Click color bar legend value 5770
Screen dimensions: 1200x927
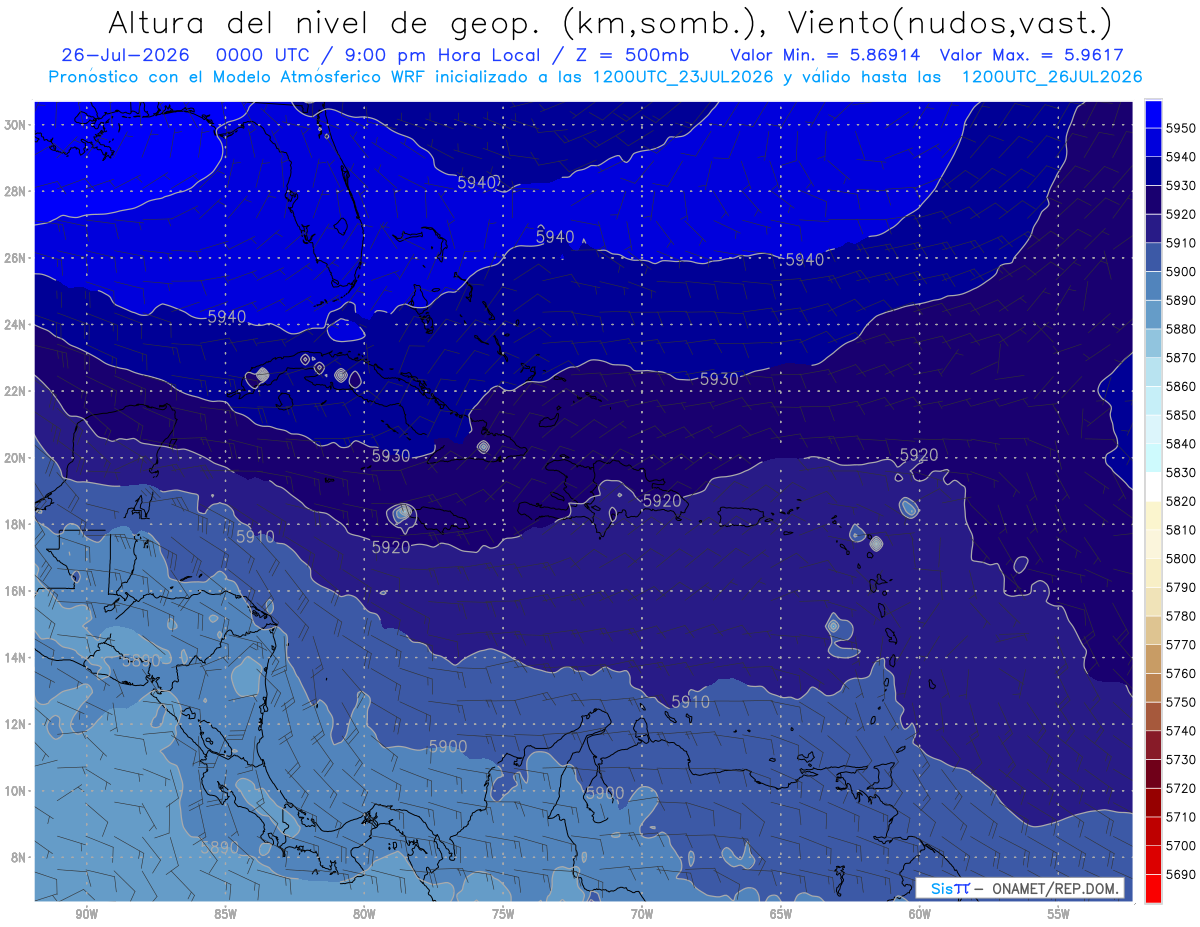pyautogui.click(x=1181, y=645)
